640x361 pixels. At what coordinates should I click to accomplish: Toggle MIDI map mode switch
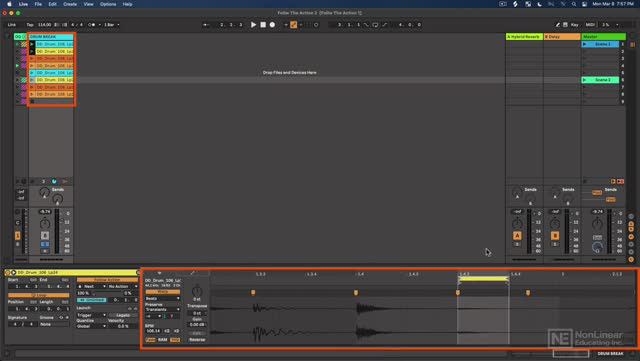[x=590, y=25]
